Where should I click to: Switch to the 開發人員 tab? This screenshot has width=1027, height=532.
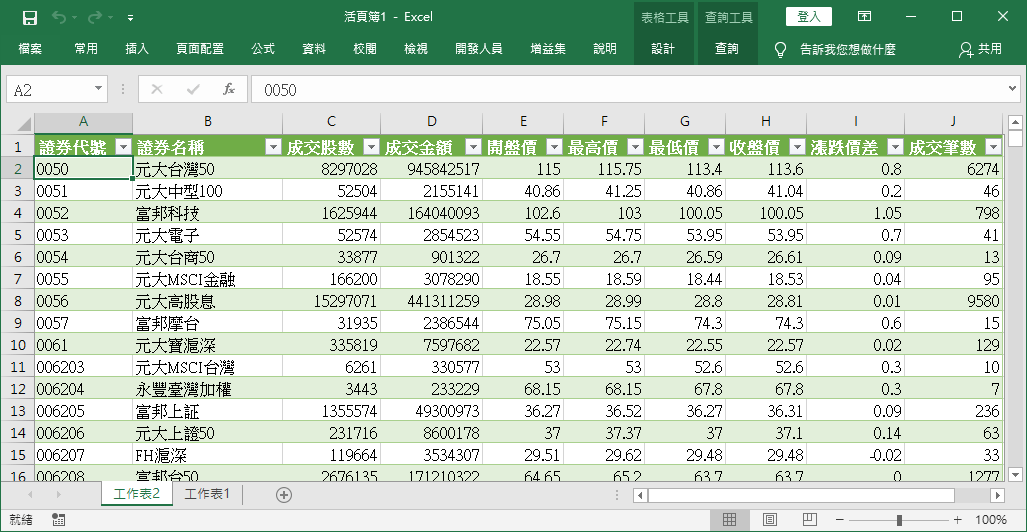[x=479, y=49]
